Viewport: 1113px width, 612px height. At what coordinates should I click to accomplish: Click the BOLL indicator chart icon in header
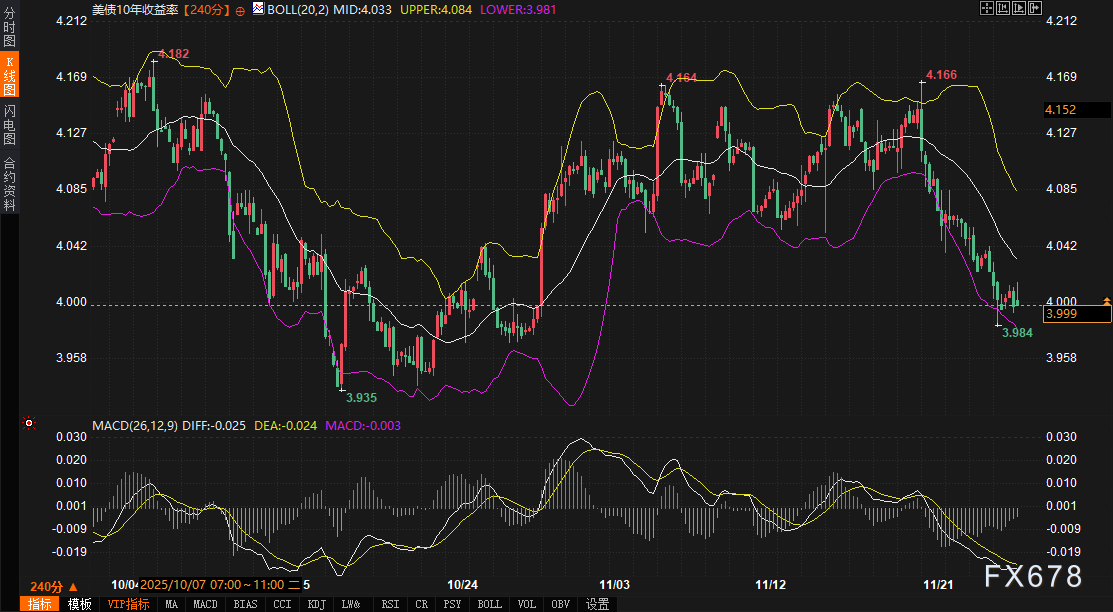[258, 8]
